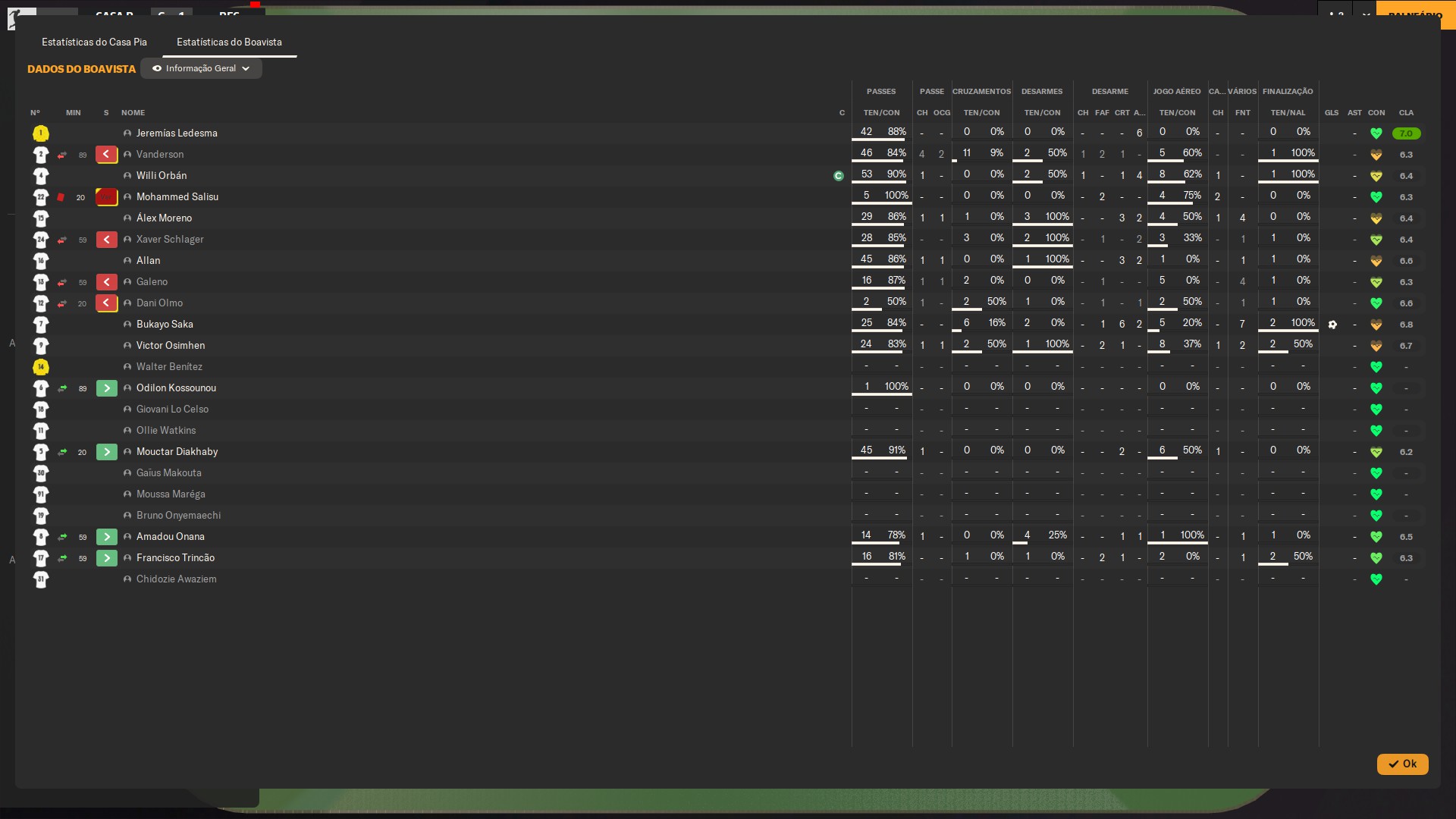Open player Mouctar Diakhaby
This screenshot has height=819, width=1456.
click(177, 452)
